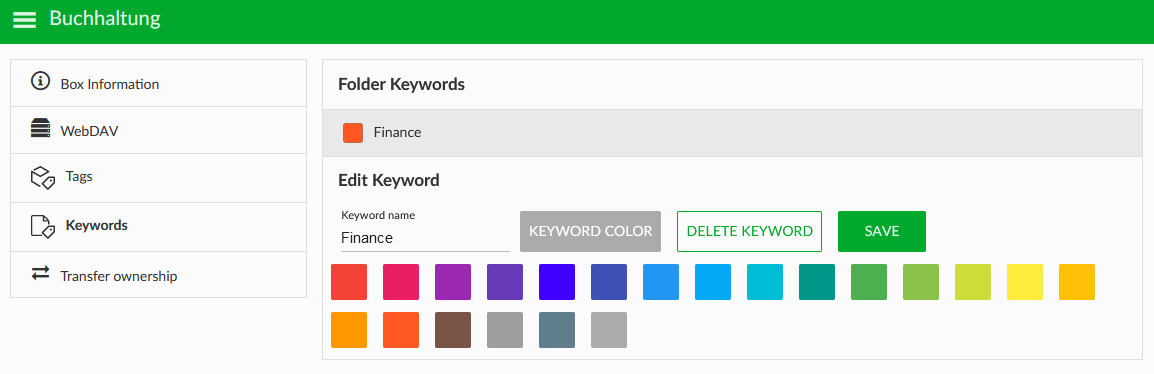Click the Tags icon in sidebar
1154x374 pixels.
(x=43, y=178)
